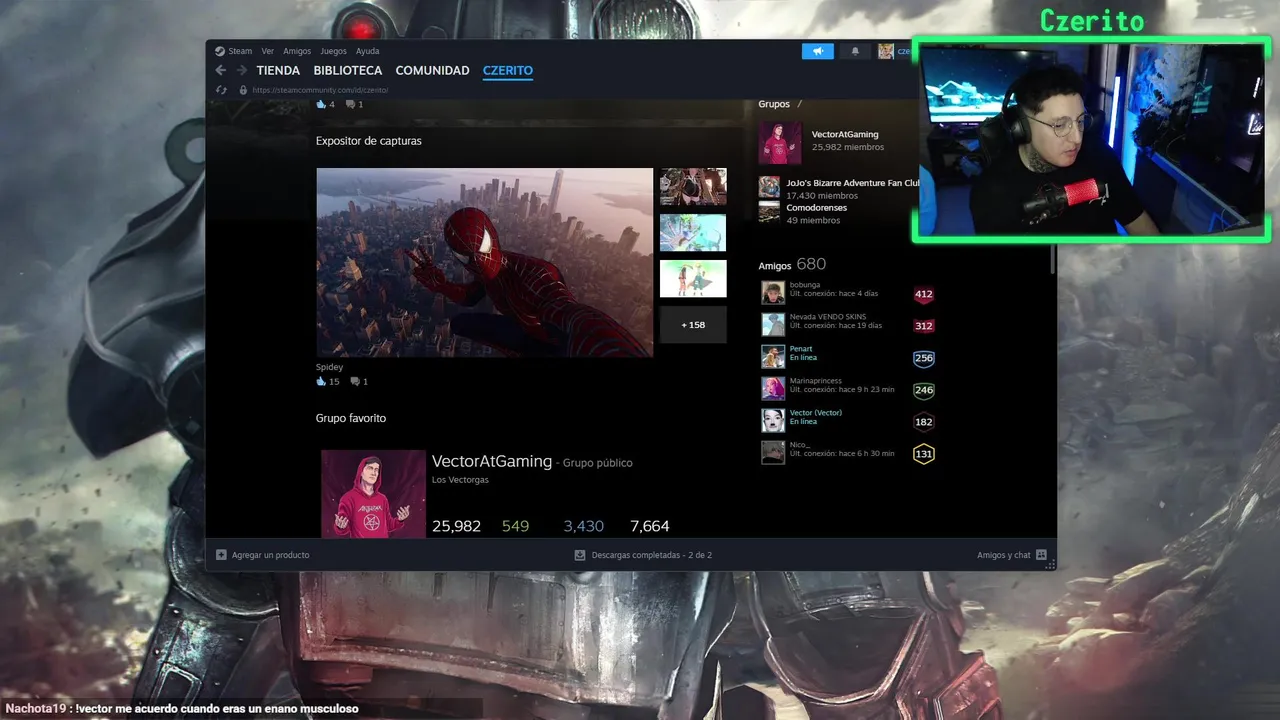The image size is (1280, 720).
Task: Switch to TIENDA tab
Action: (x=278, y=70)
